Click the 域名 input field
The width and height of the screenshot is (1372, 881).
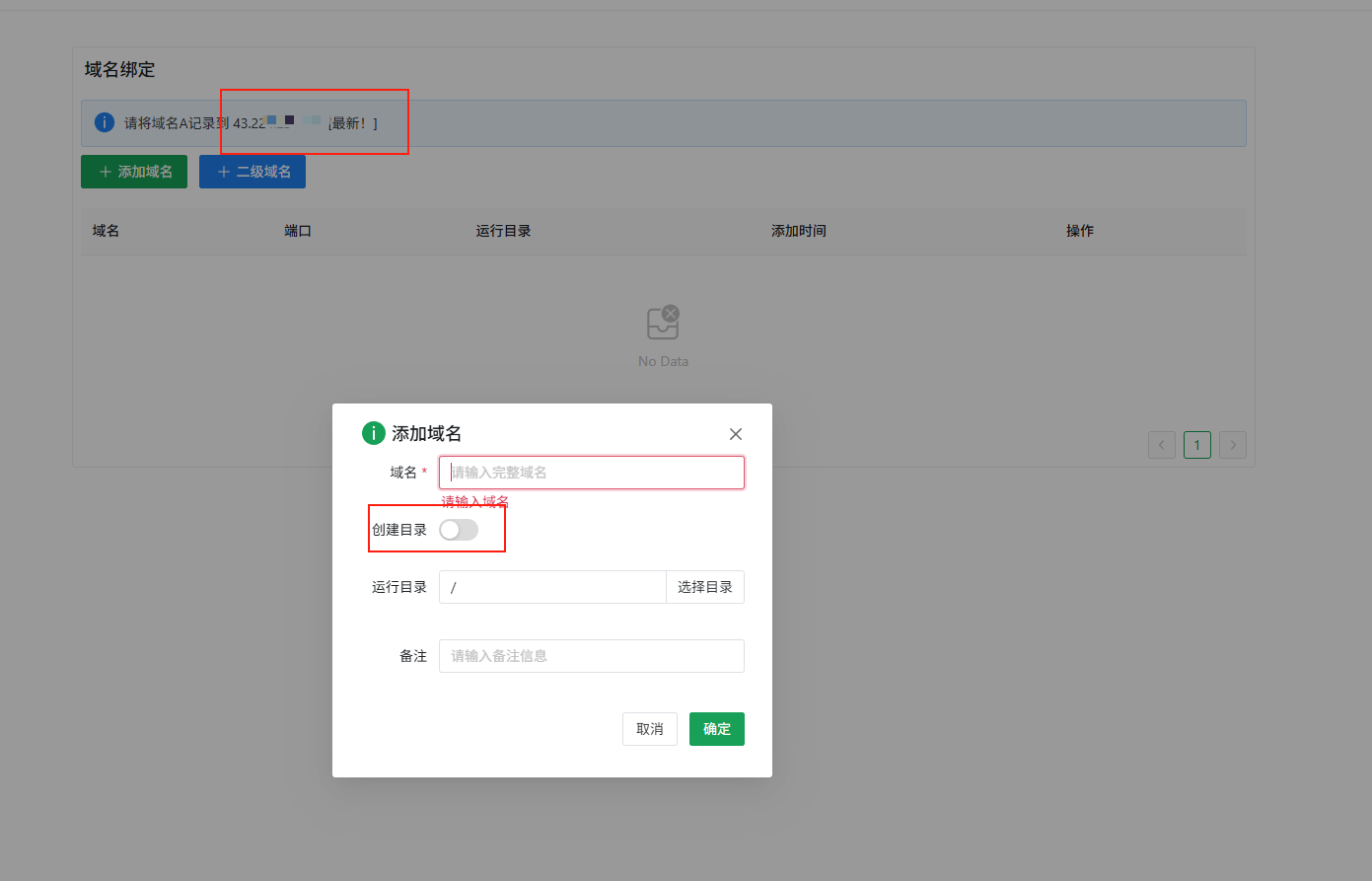click(592, 473)
